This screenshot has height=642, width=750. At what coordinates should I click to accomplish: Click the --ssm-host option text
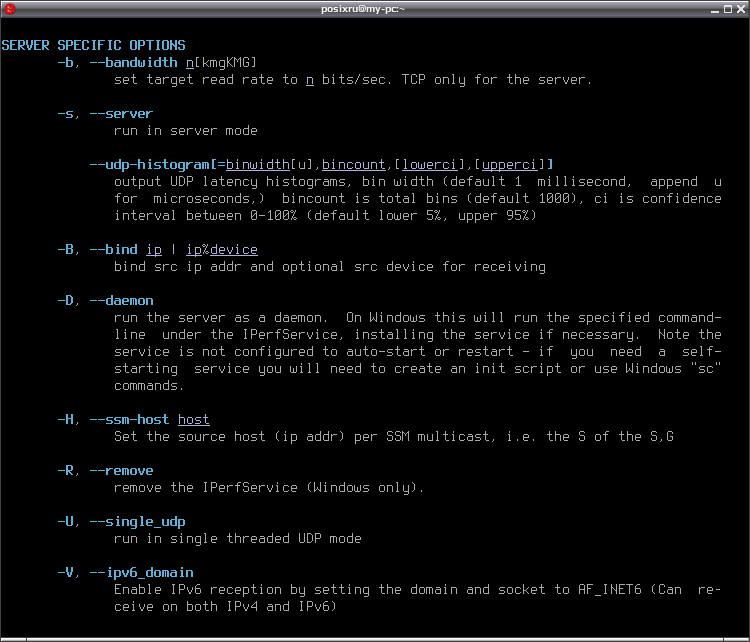click(129, 420)
